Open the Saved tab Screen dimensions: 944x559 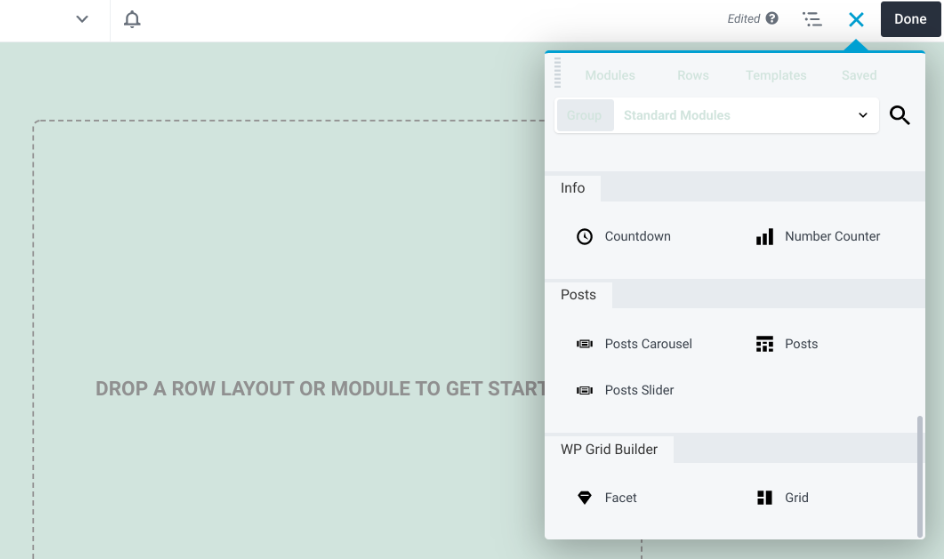(859, 75)
